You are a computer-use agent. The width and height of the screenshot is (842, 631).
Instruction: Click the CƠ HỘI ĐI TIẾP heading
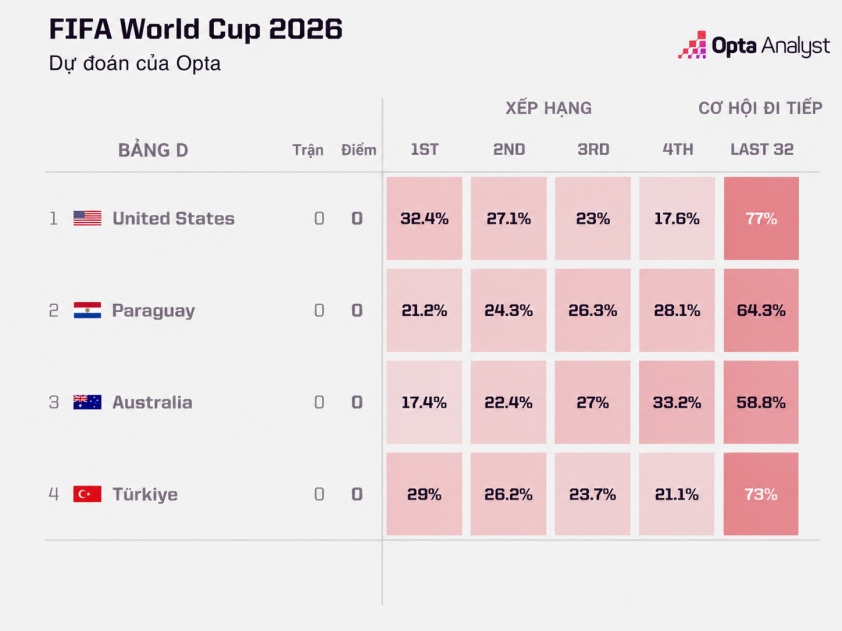[760, 108]
